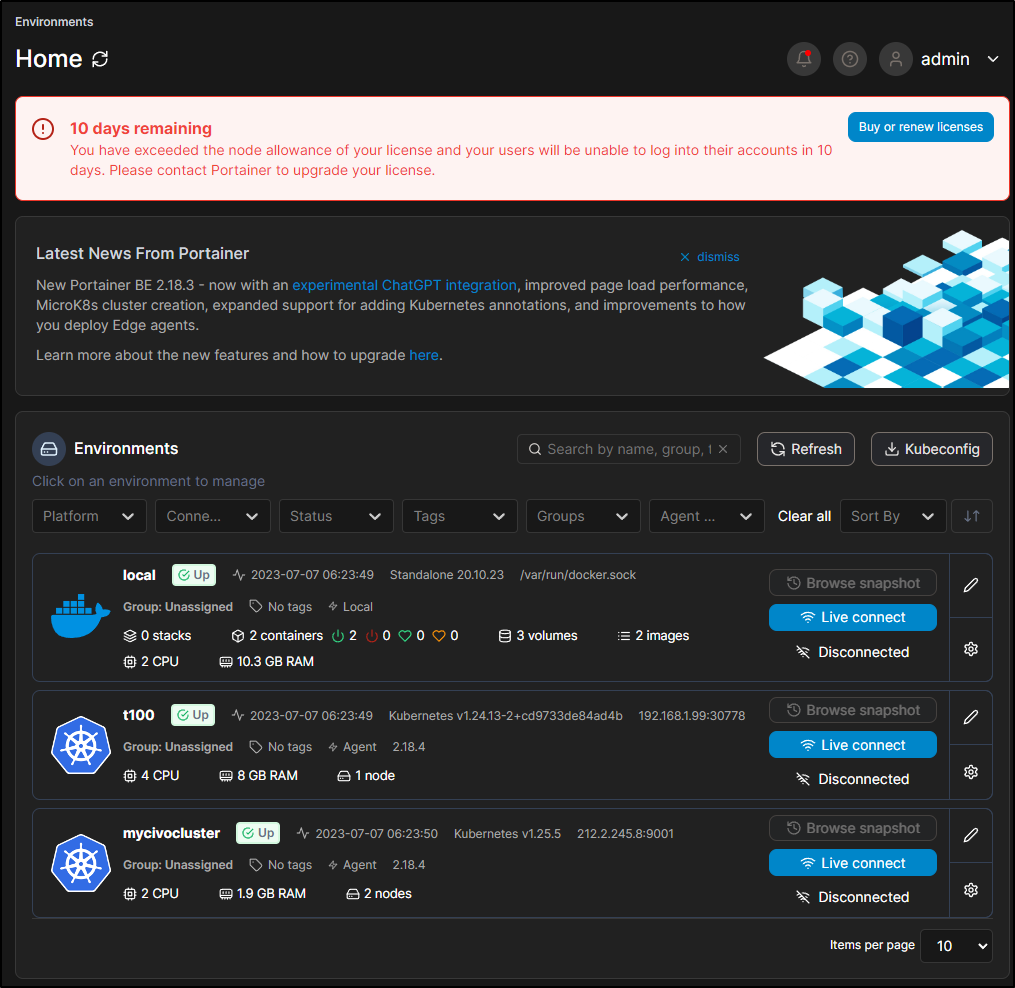Viewport: 1015px width, 988px height.
Task: Click Buy or renew licenses button
Action: click(920, 127)
